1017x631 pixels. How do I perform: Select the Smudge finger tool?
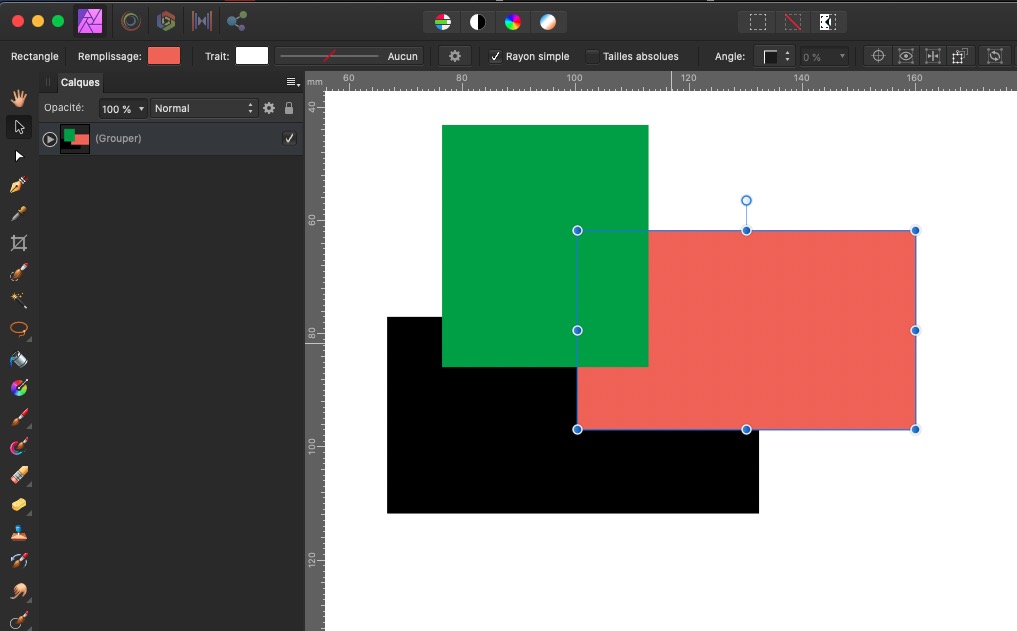(19, 591)
